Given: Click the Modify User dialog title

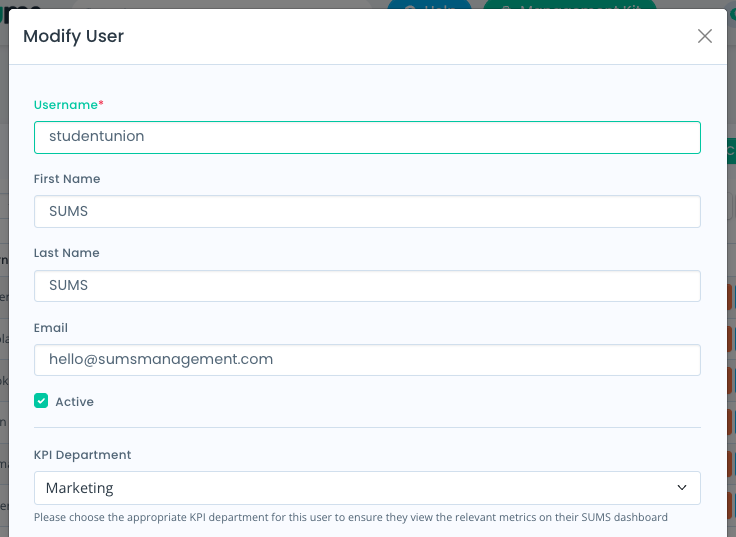Looking at the screenshot, I should [74, 37].
